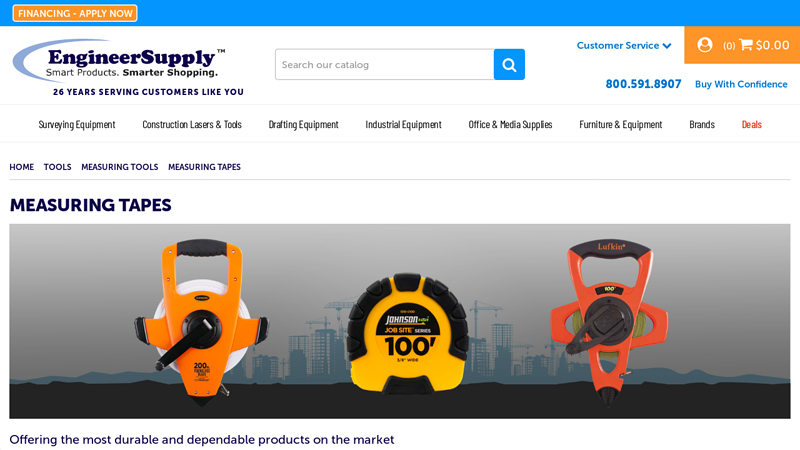Expand the Drafting Equipment menu
The height and width of the screenshot is (450, 800).
303,125
